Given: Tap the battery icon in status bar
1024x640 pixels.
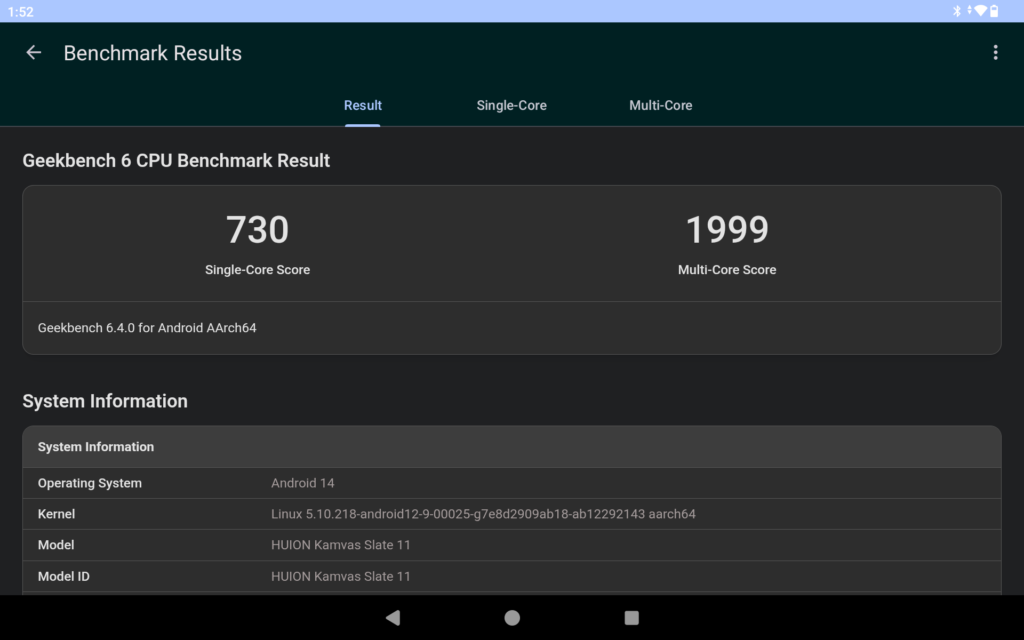Looking at the screenshot, I should [994, 11].
